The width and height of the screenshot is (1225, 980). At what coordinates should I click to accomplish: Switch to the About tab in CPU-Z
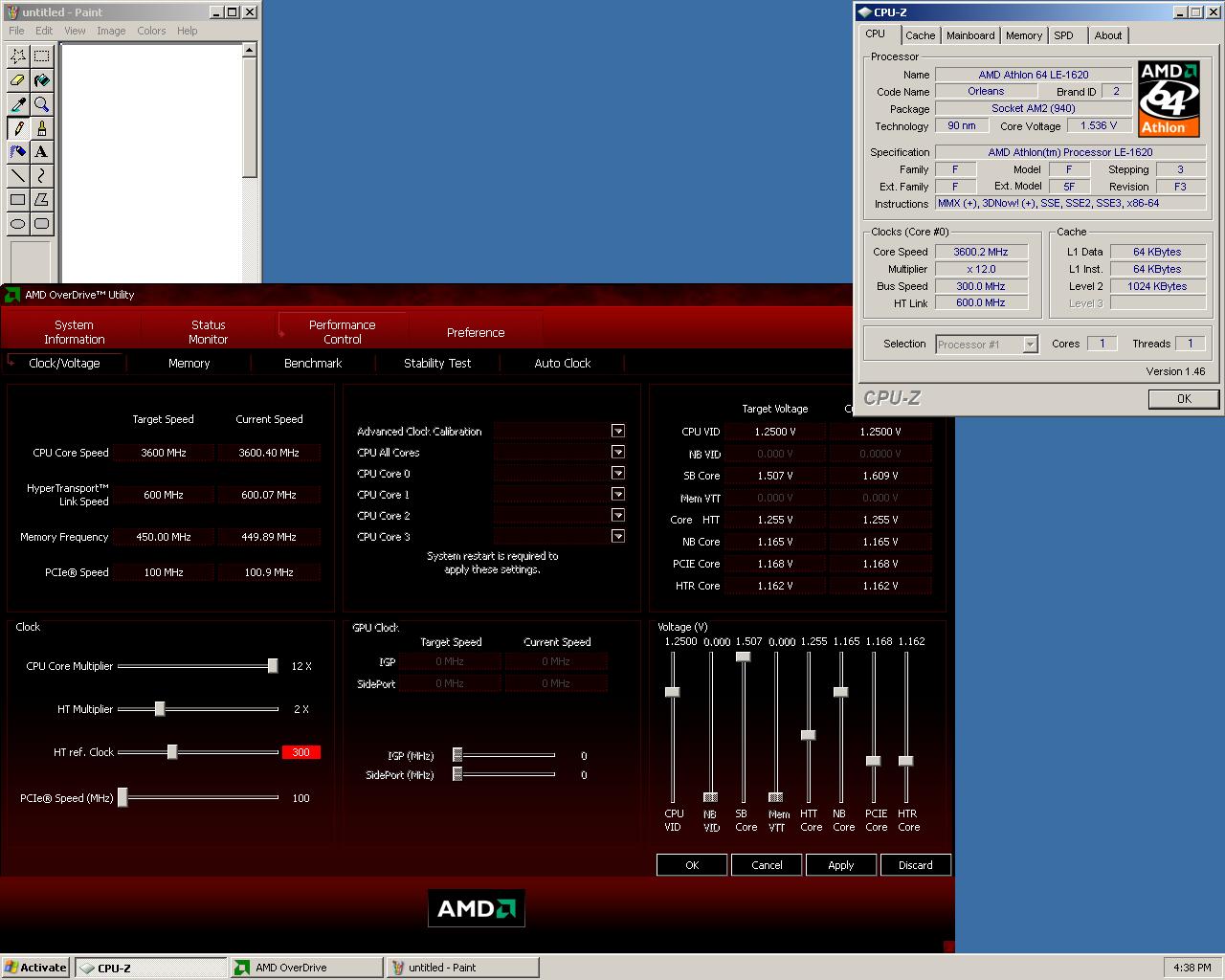[1108, 35]
